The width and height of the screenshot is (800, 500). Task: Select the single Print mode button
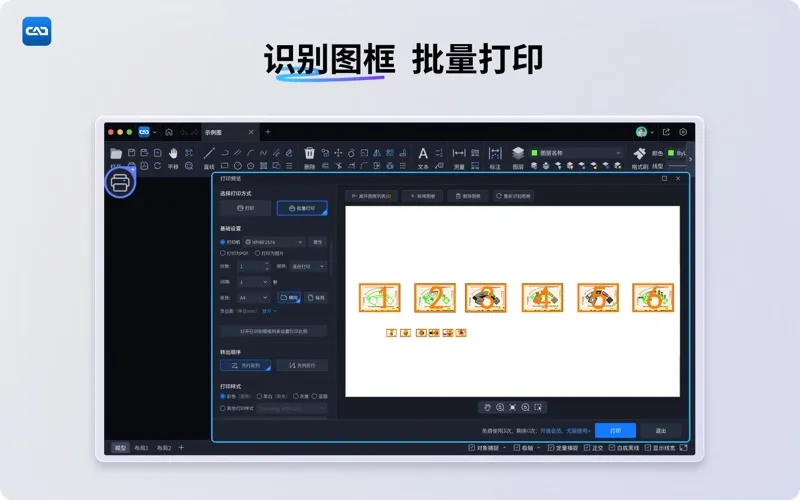[x=245, y=208]
